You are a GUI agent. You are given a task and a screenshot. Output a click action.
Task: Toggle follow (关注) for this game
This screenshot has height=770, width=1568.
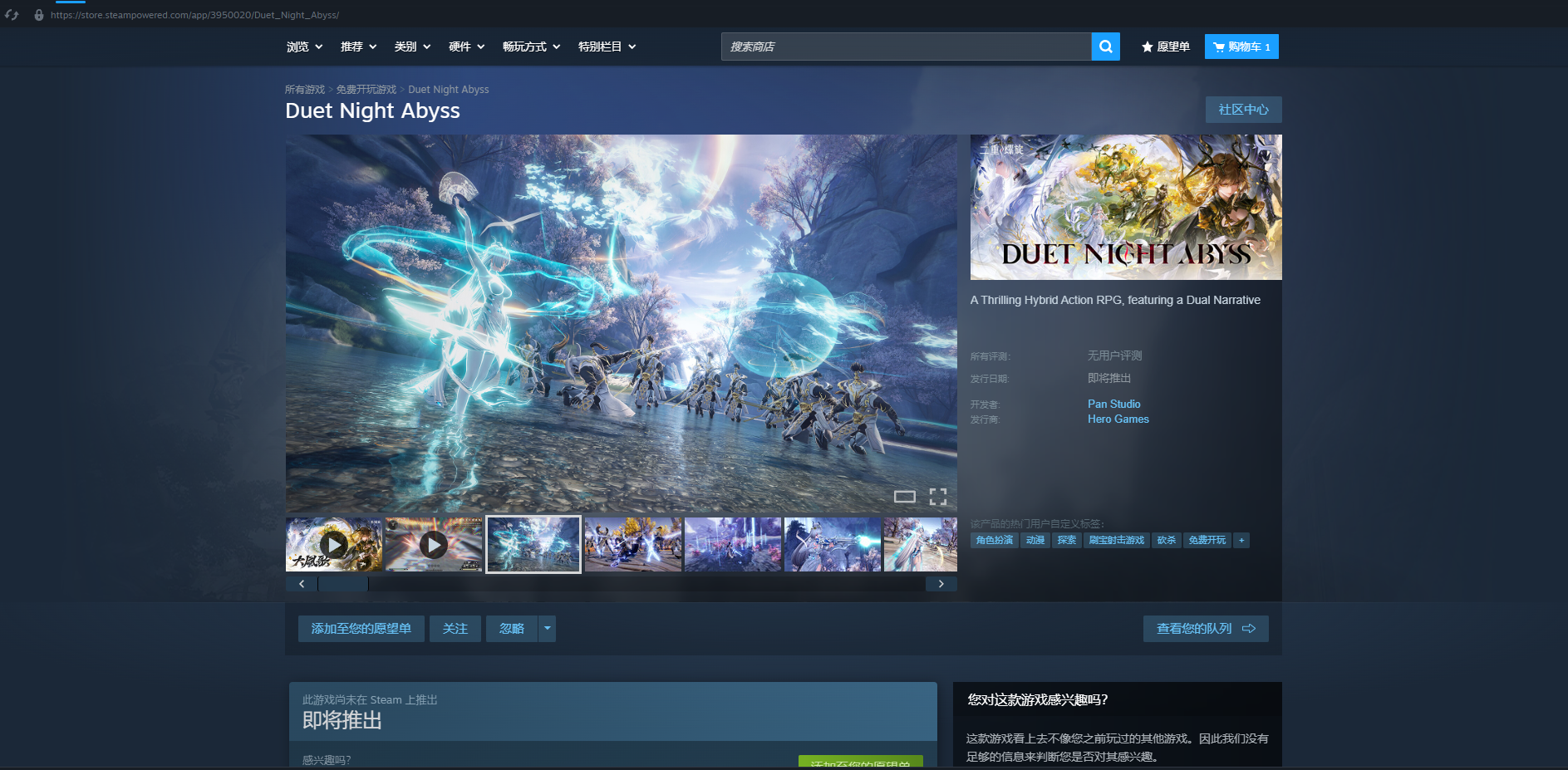tap(455, 629)
